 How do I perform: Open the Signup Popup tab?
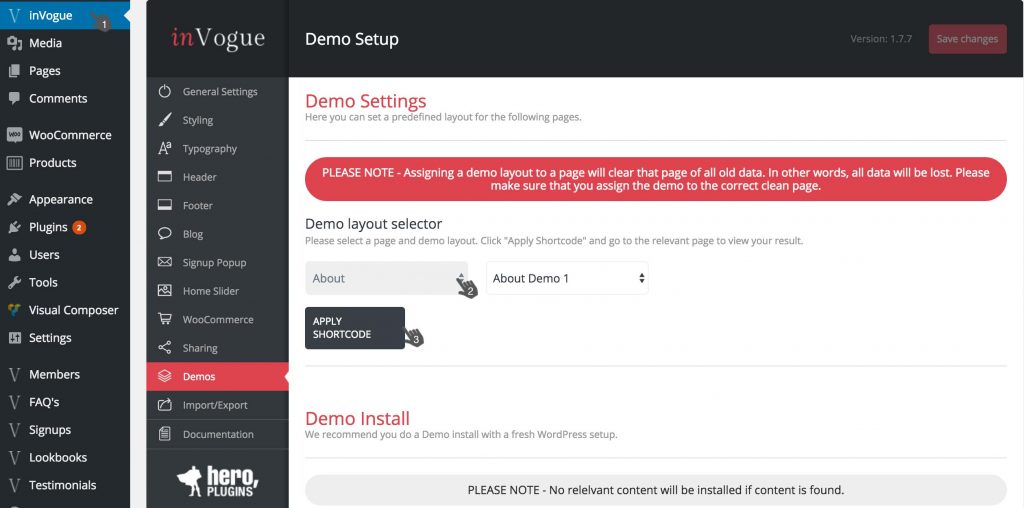pos(217,262)
